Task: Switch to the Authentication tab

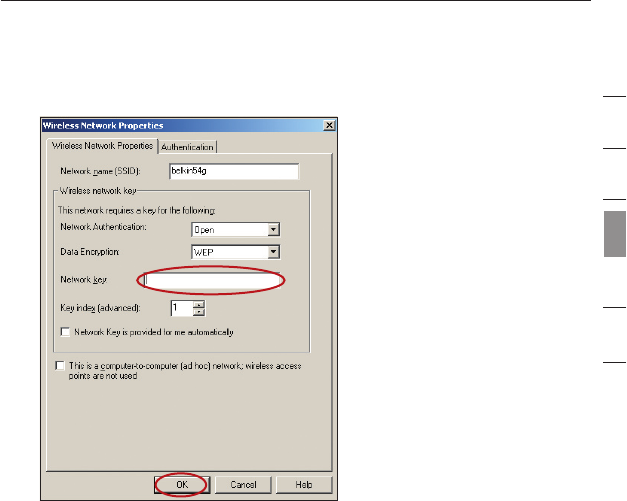Action: [x=187, y=147]
